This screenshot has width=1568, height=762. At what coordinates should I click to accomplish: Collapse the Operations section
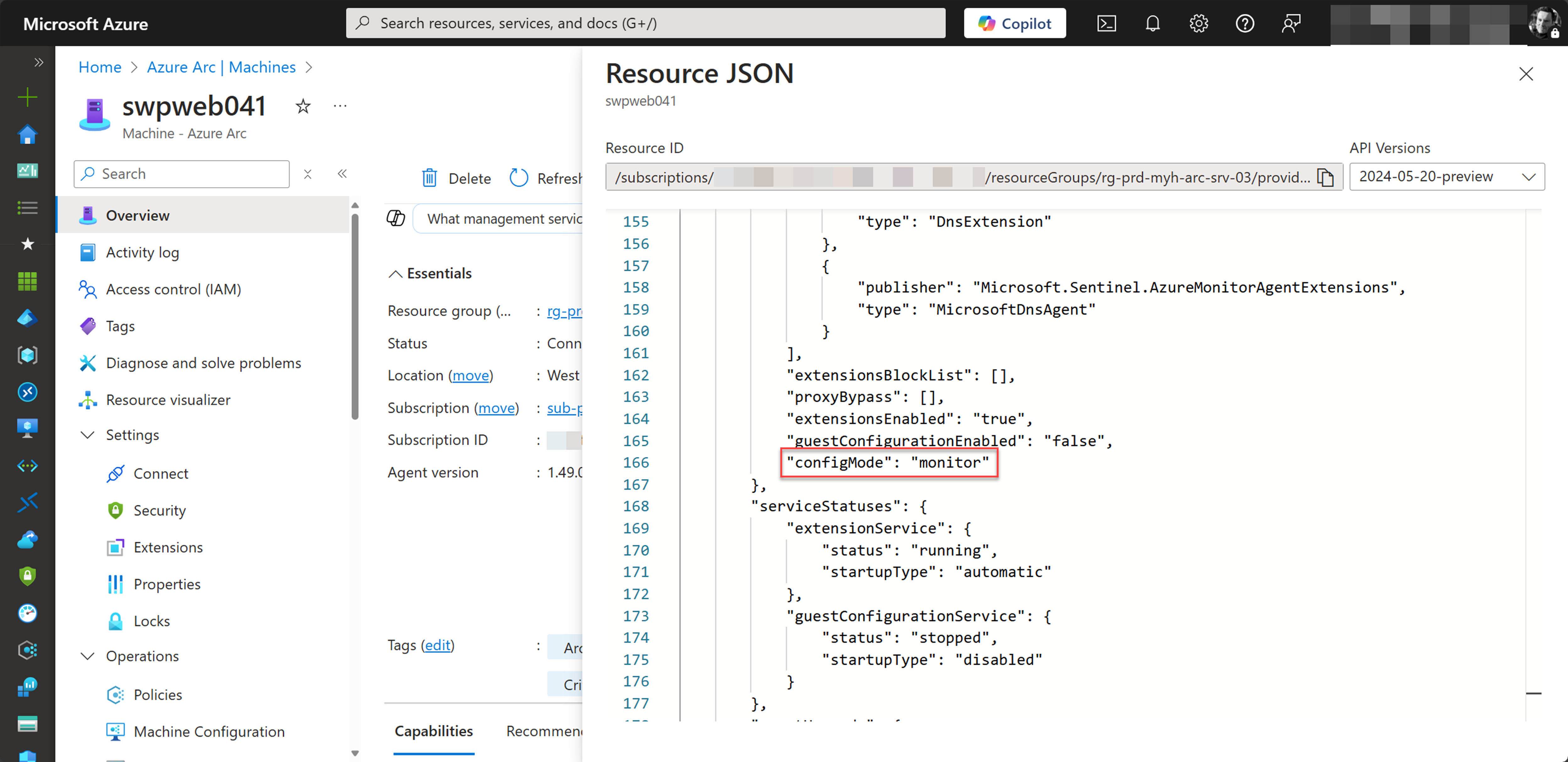88,656
